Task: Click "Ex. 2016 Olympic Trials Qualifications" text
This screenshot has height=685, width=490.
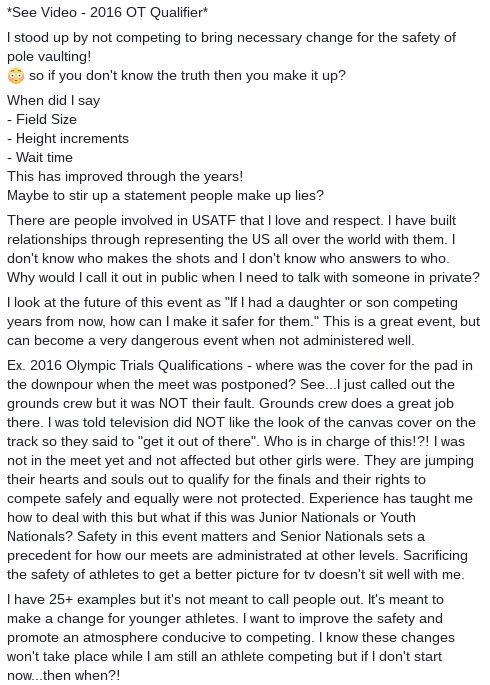Action: [x=125, y=366]
